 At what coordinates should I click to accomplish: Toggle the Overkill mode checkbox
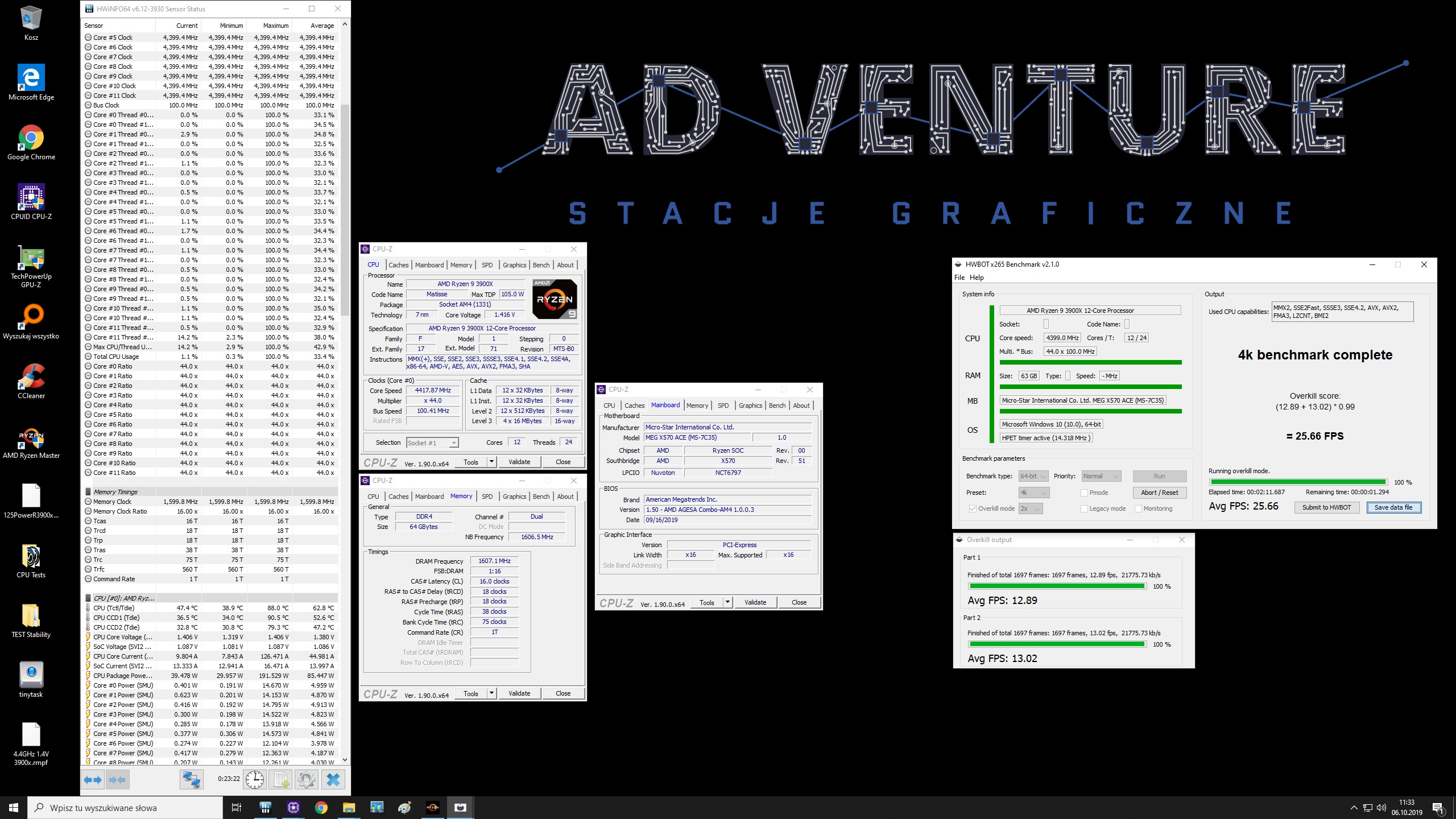pyautogui.click(x=973, y=508)
